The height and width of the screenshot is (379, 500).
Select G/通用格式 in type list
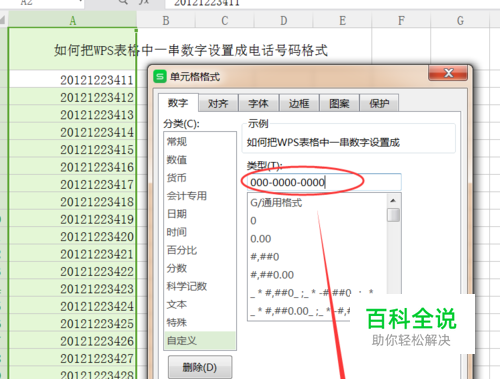317,203
